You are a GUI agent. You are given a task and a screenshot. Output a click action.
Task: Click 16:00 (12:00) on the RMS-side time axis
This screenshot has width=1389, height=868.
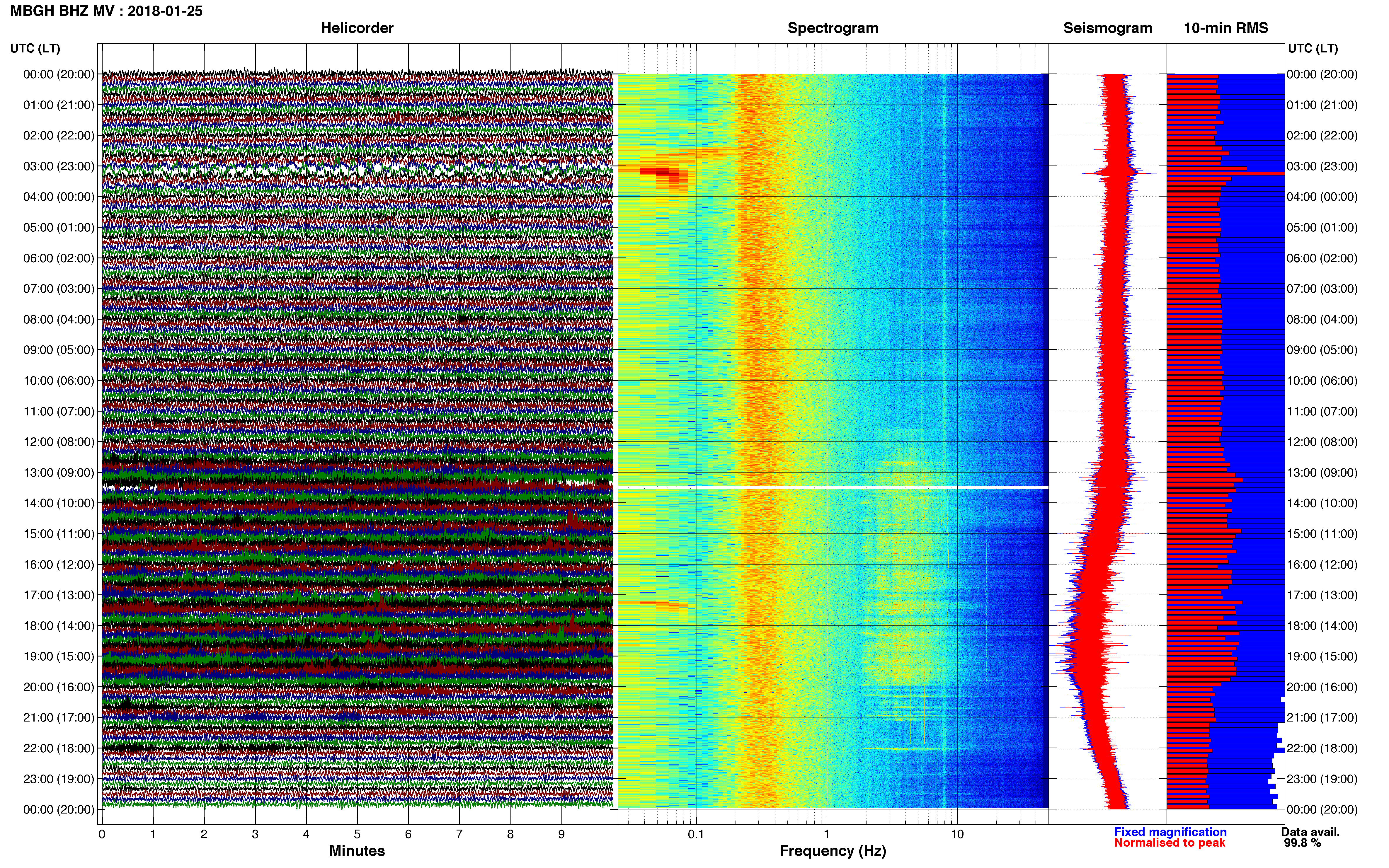click(x=1322, y=565)
